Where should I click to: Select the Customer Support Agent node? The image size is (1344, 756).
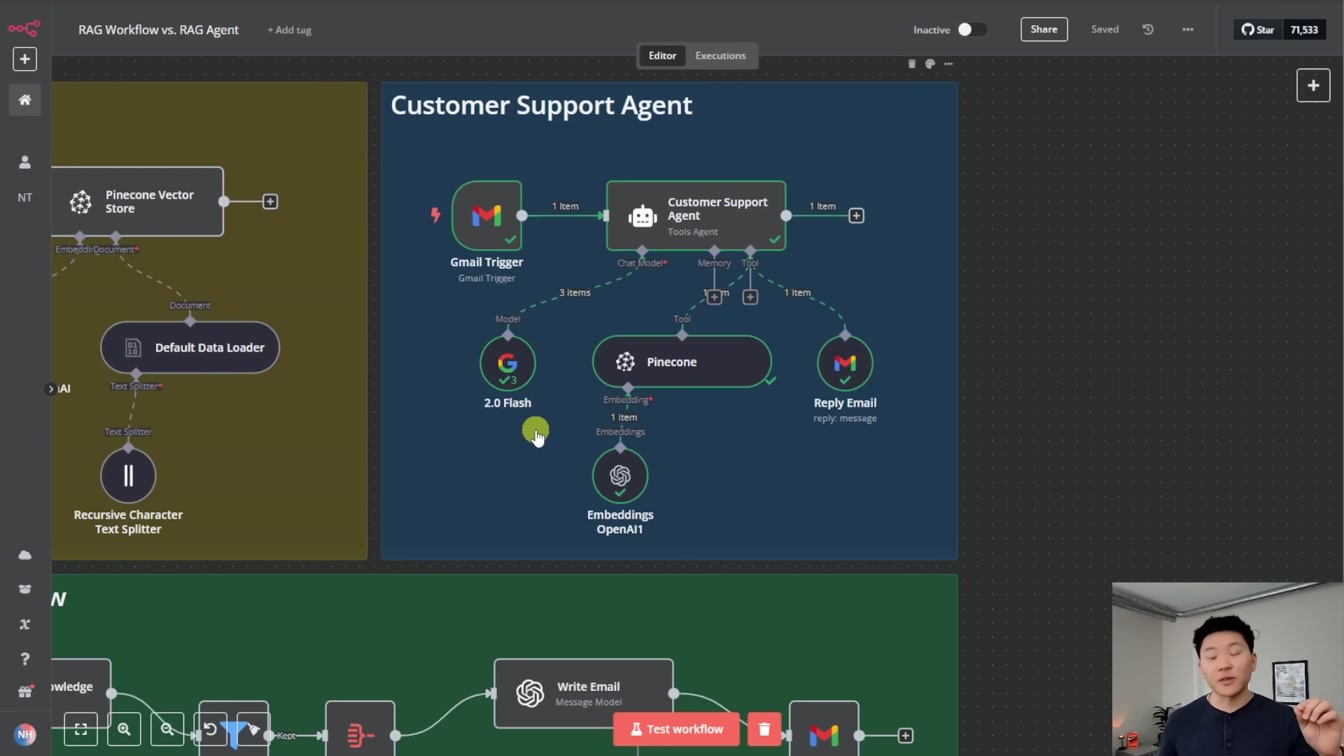(x=696, y=215)
